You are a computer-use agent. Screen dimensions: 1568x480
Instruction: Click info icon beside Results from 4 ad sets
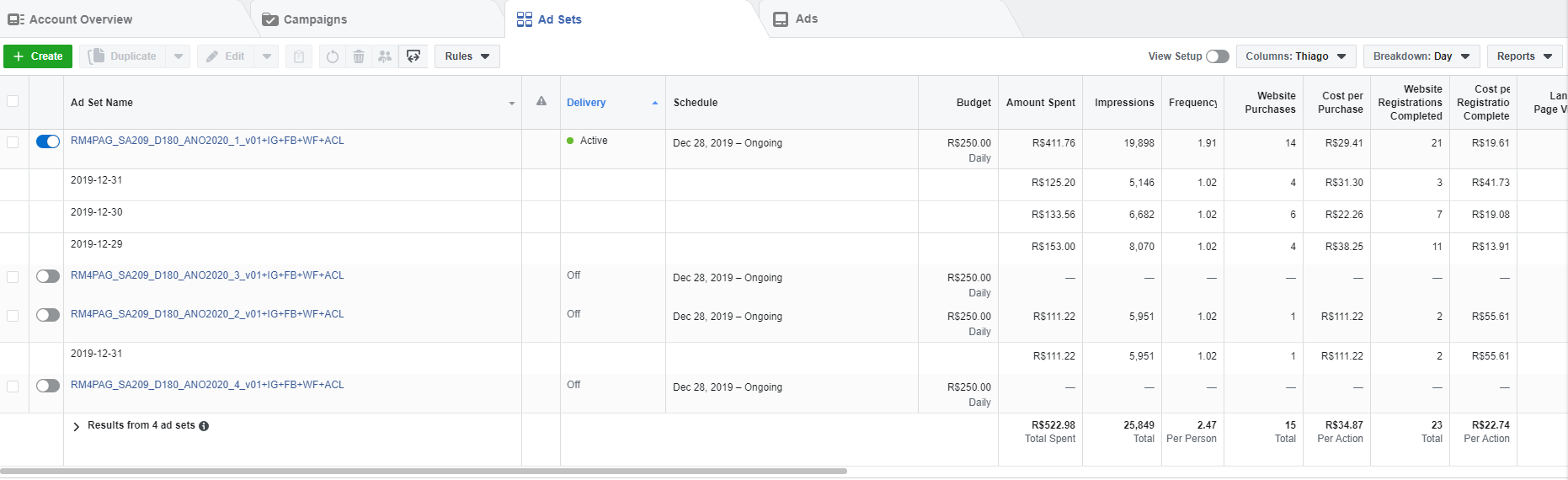[204, 426]
